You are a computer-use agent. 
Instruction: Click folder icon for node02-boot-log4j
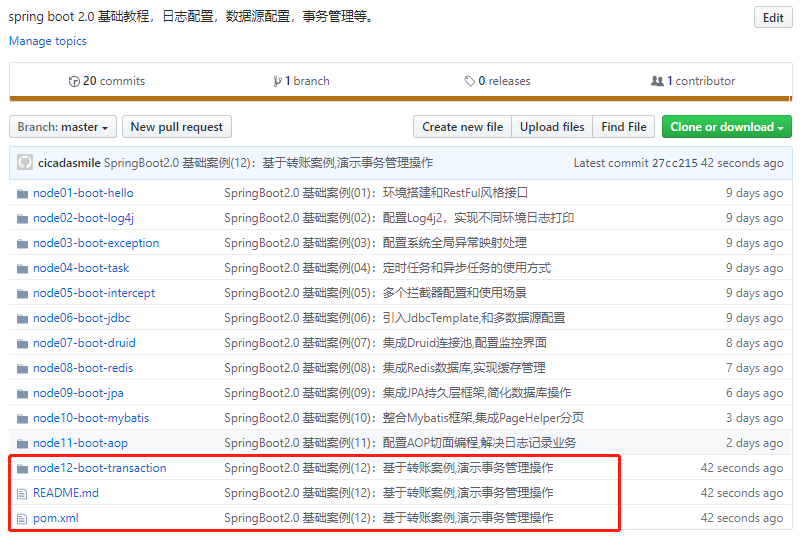tap(22, 219)
